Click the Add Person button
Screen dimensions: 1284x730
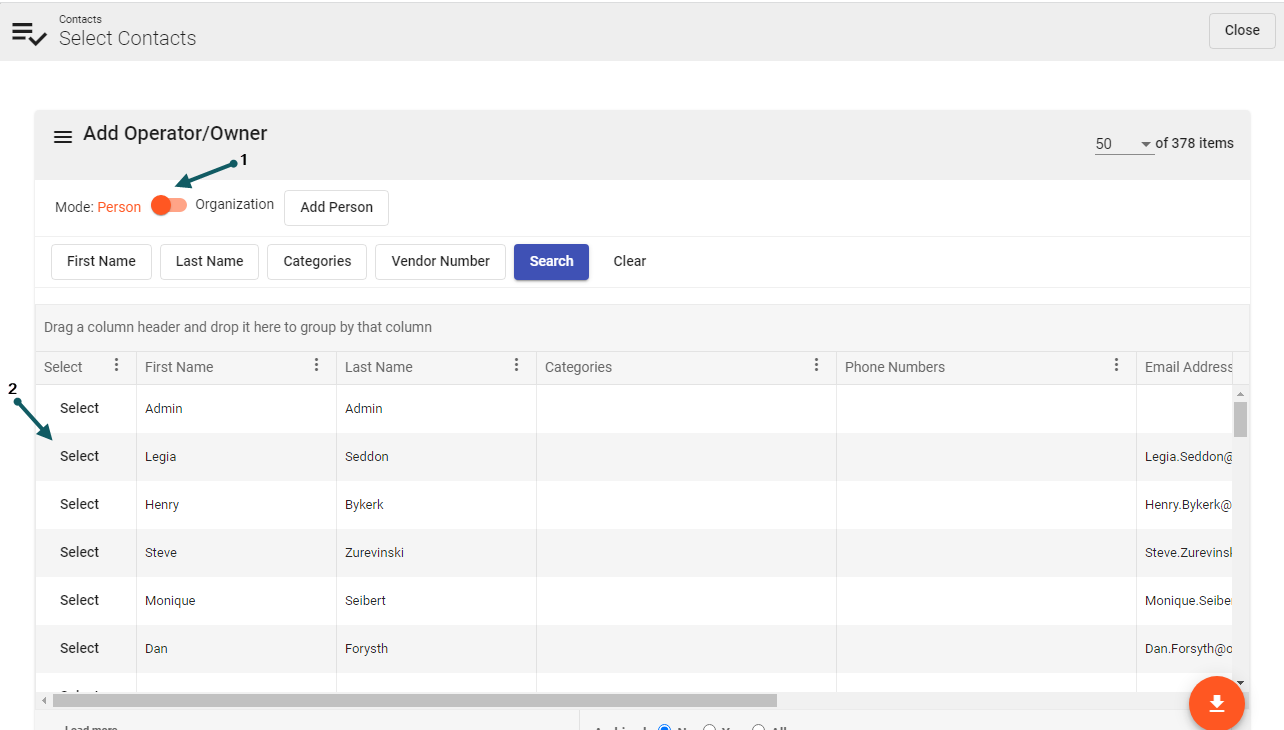point(336,207)
